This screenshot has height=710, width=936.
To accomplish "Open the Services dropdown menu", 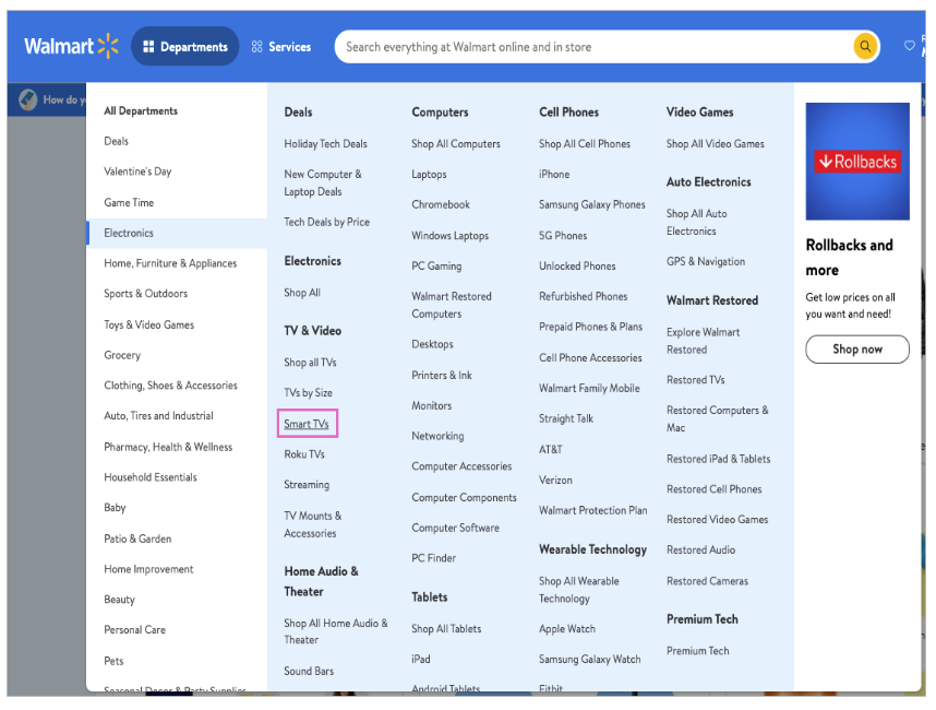I will tap(281, 46).
